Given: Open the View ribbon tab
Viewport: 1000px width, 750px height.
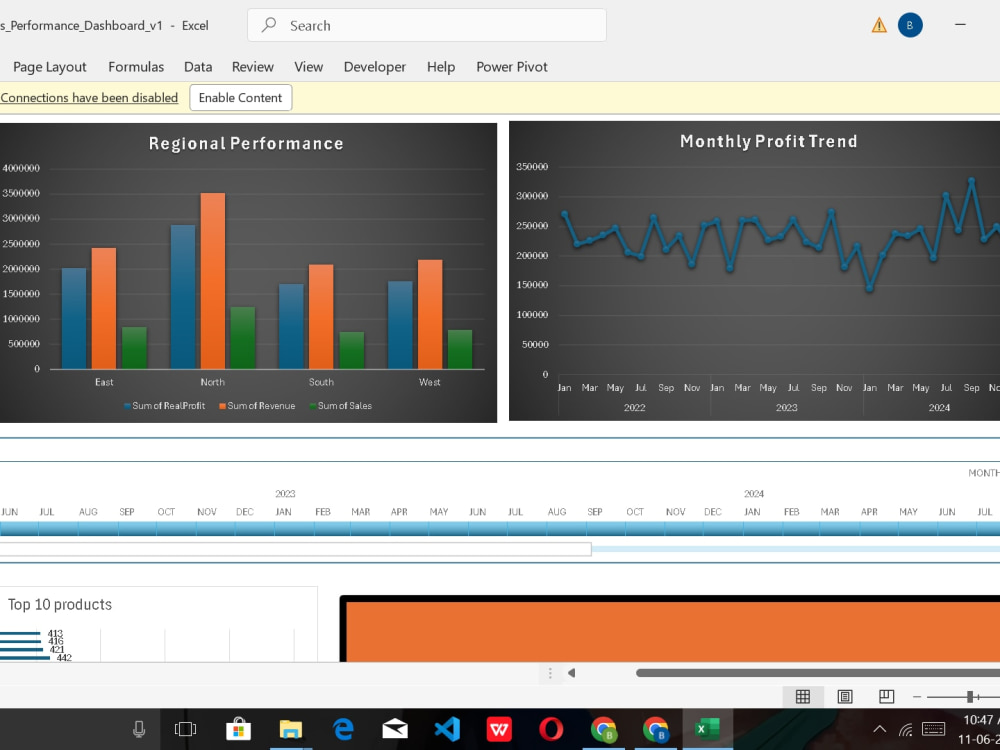Looking at the screenshot, I should pos(309,67).
